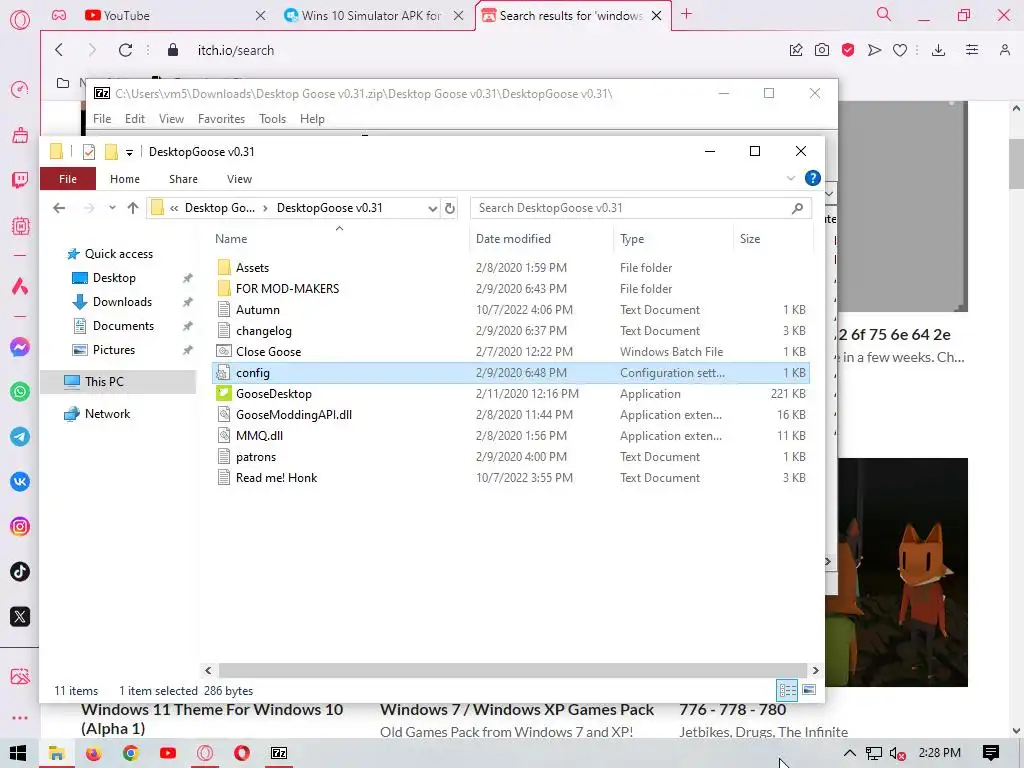Open the 7-Zip Help menu
Screen dimensions: 1024x768
[x=312, y=119]
